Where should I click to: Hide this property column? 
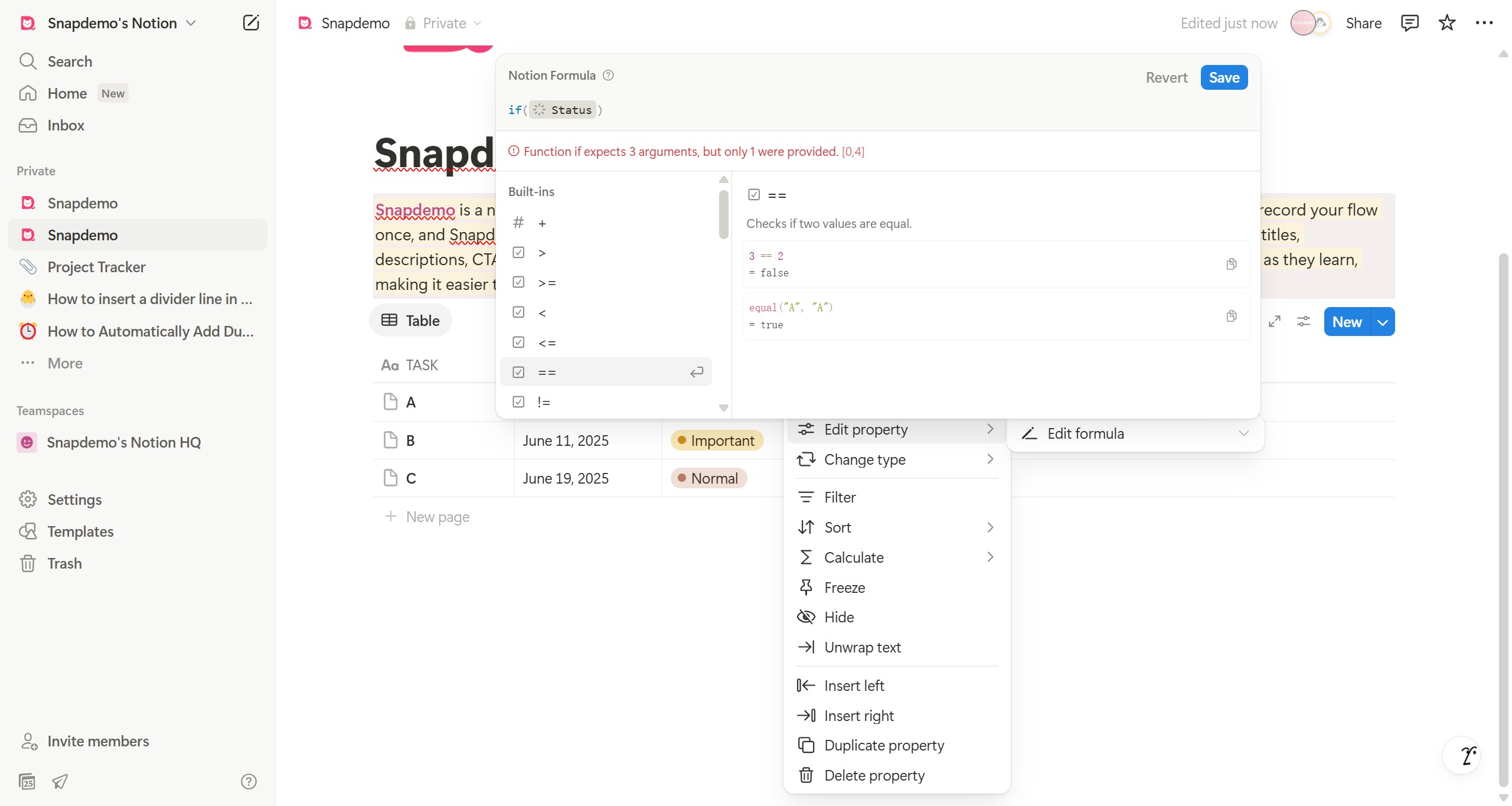point(896,617)
